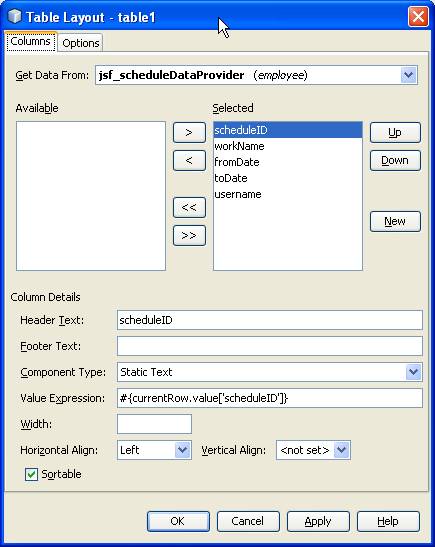Switch to the Options tab
Screen dimensions: 435x547
(x=81, y=43)
